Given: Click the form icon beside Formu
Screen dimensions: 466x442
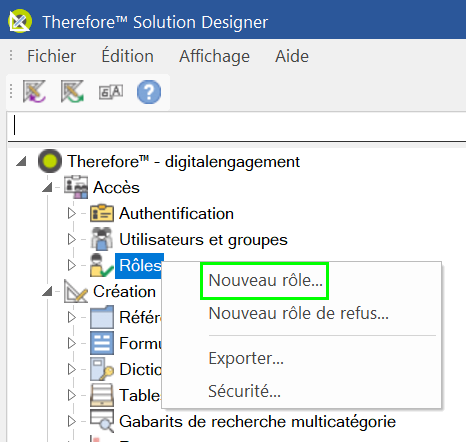Looking at the screenshot, I should [x=102, y=343].
